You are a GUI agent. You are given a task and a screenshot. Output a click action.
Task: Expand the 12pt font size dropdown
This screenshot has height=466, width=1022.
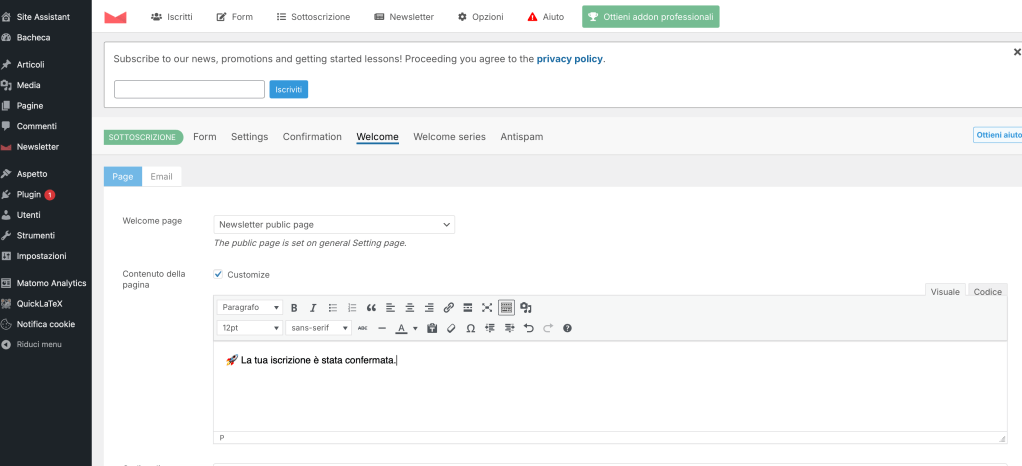[x=250, y=328]
